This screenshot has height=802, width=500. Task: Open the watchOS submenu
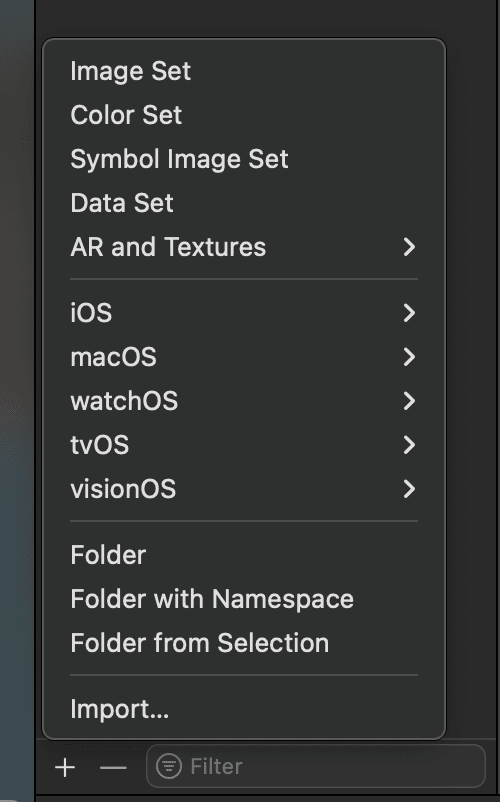point(244,400)
